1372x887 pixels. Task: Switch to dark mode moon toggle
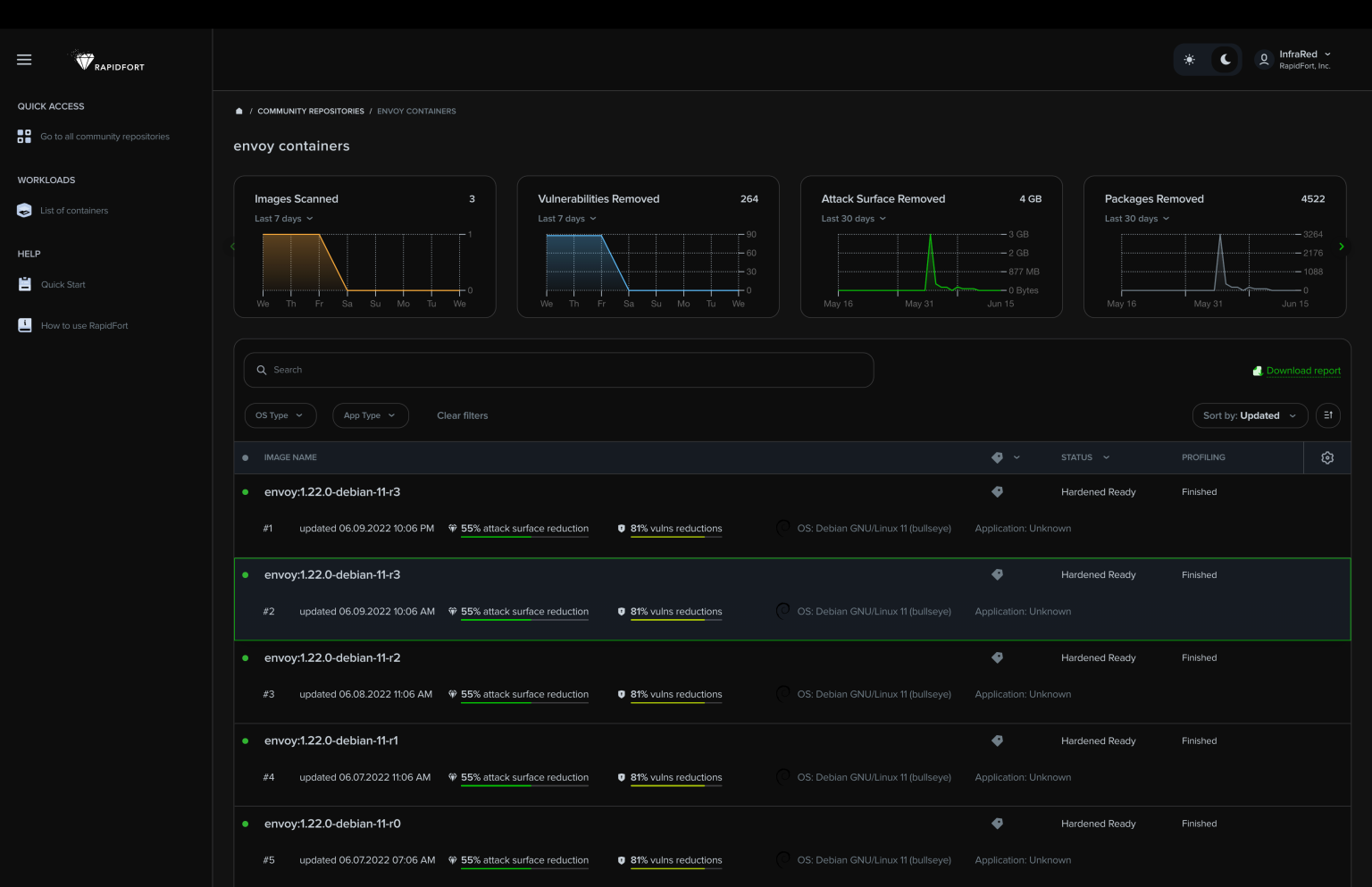click(x=1225, y=60)
